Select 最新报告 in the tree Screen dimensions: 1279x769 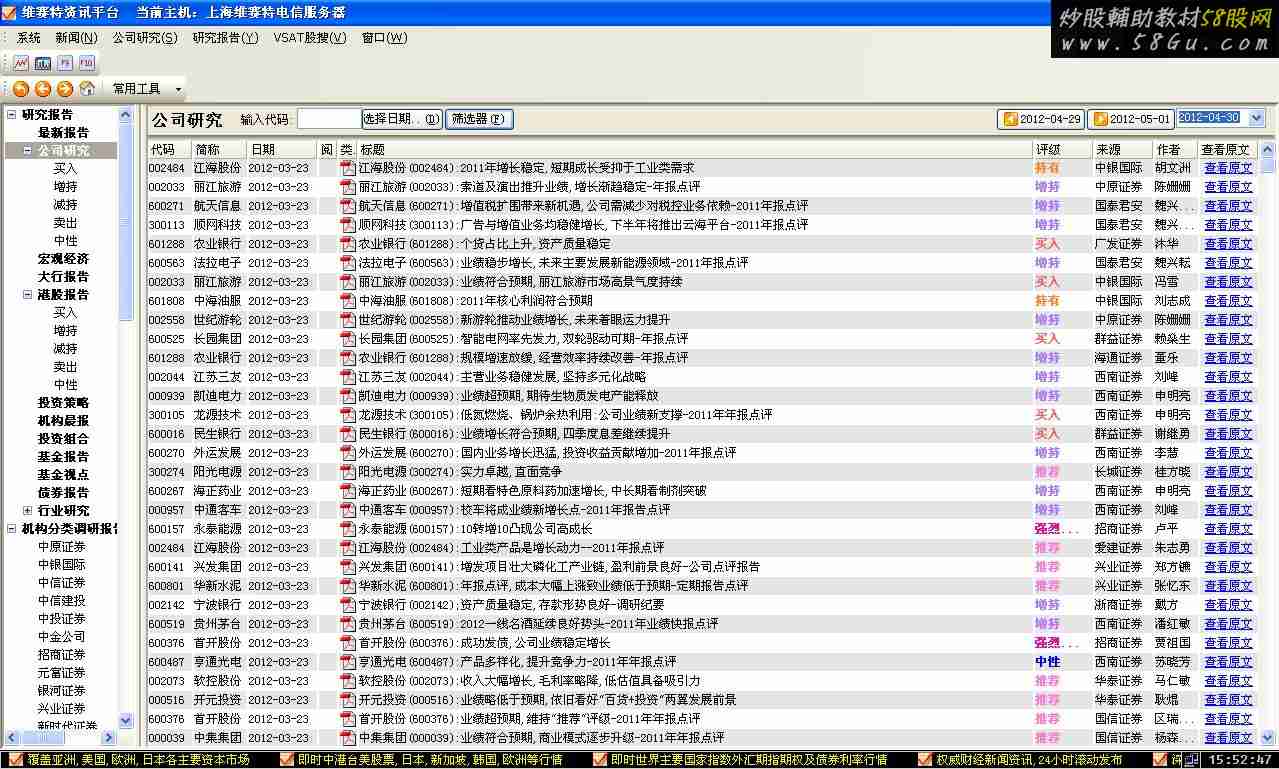(63, 132)
